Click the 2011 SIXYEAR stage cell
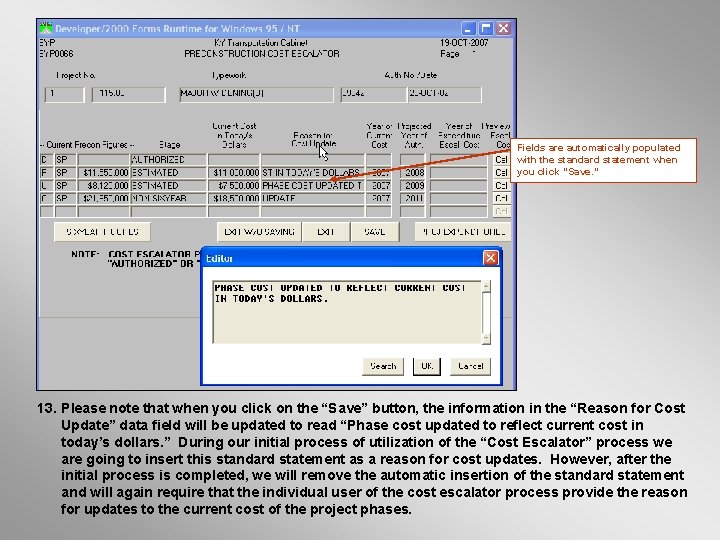This screenshot has height=540, width=720. [x=169, y=198]
